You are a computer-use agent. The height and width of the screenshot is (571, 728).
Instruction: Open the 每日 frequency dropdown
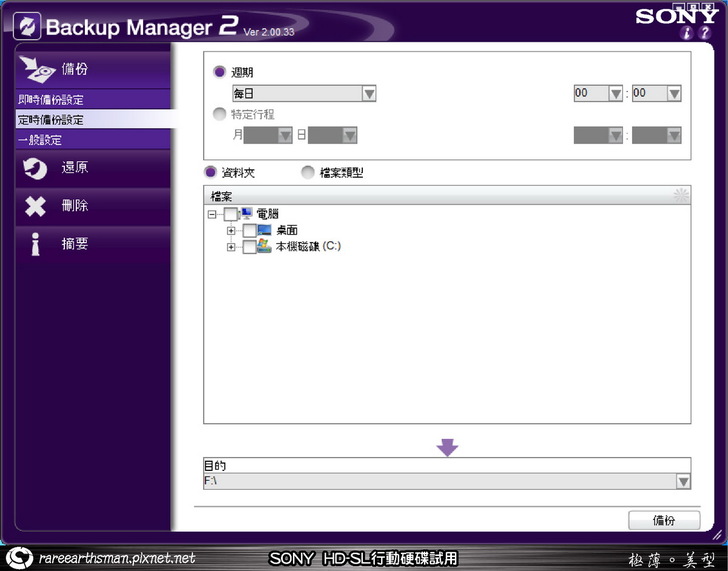[x=368, y=93]
